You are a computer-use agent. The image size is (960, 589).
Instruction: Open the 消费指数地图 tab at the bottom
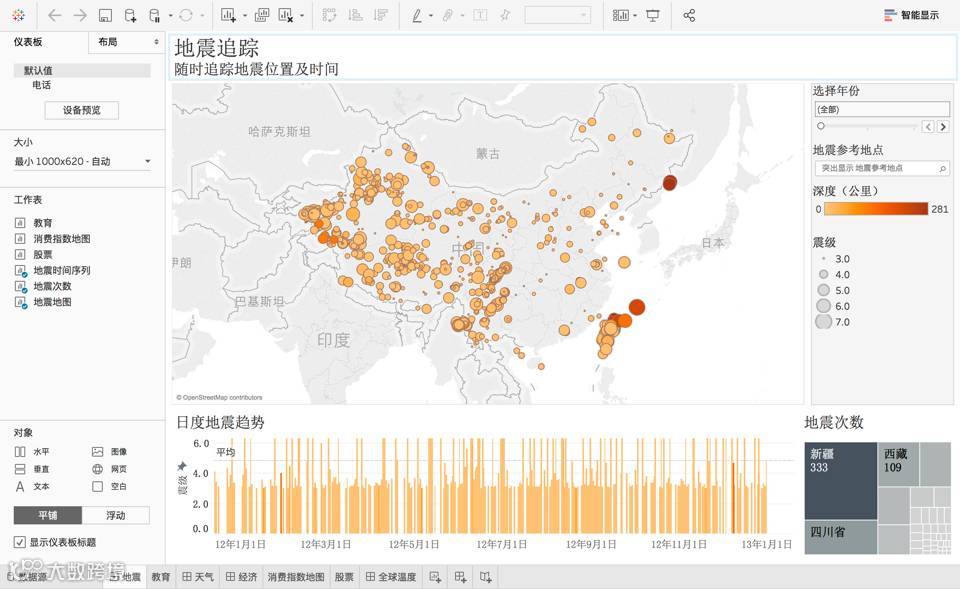click(296, 577)
